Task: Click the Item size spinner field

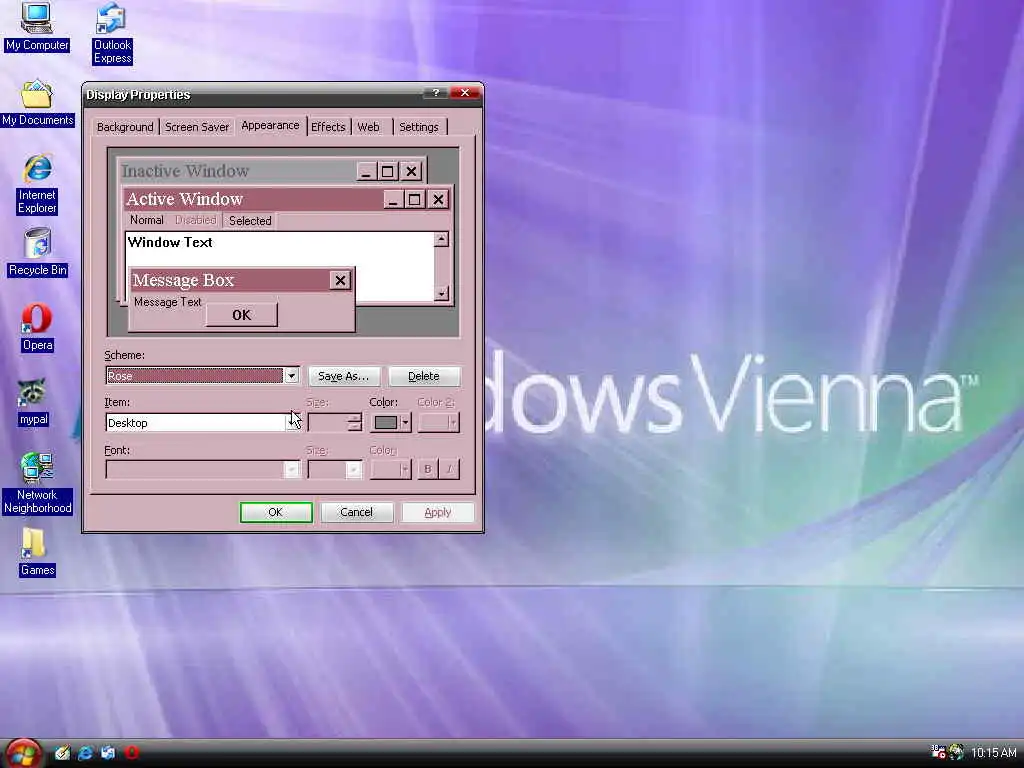Action: tap(334, 423)
